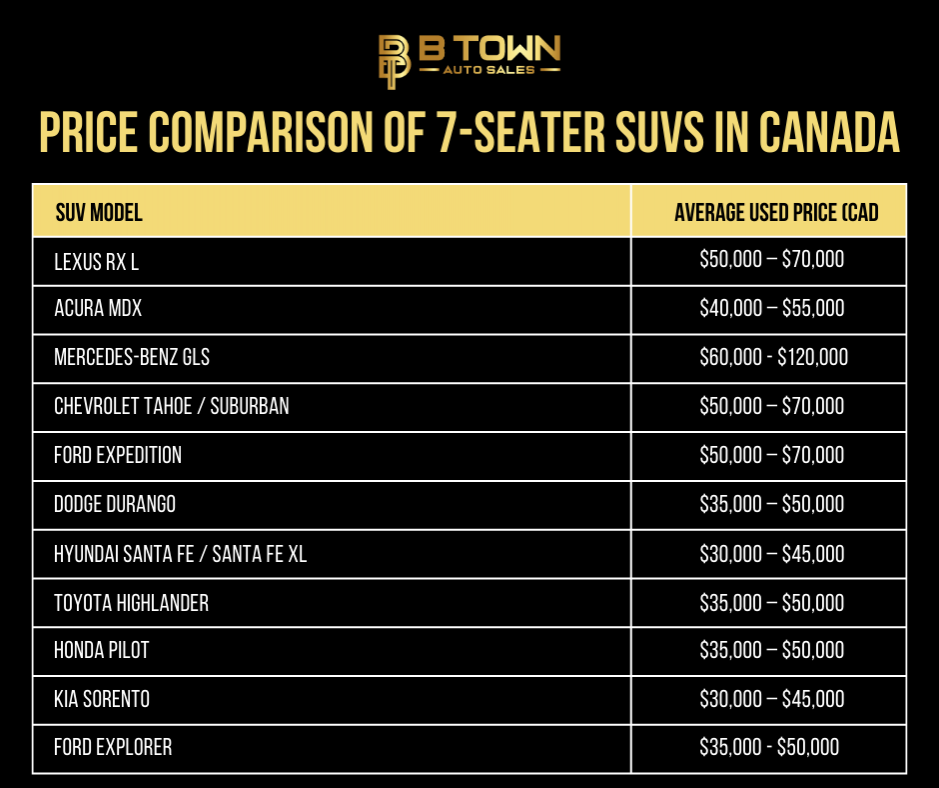Select the SUV Model column header
Screen dimensions: 939x788
click(x=332, y=211)
